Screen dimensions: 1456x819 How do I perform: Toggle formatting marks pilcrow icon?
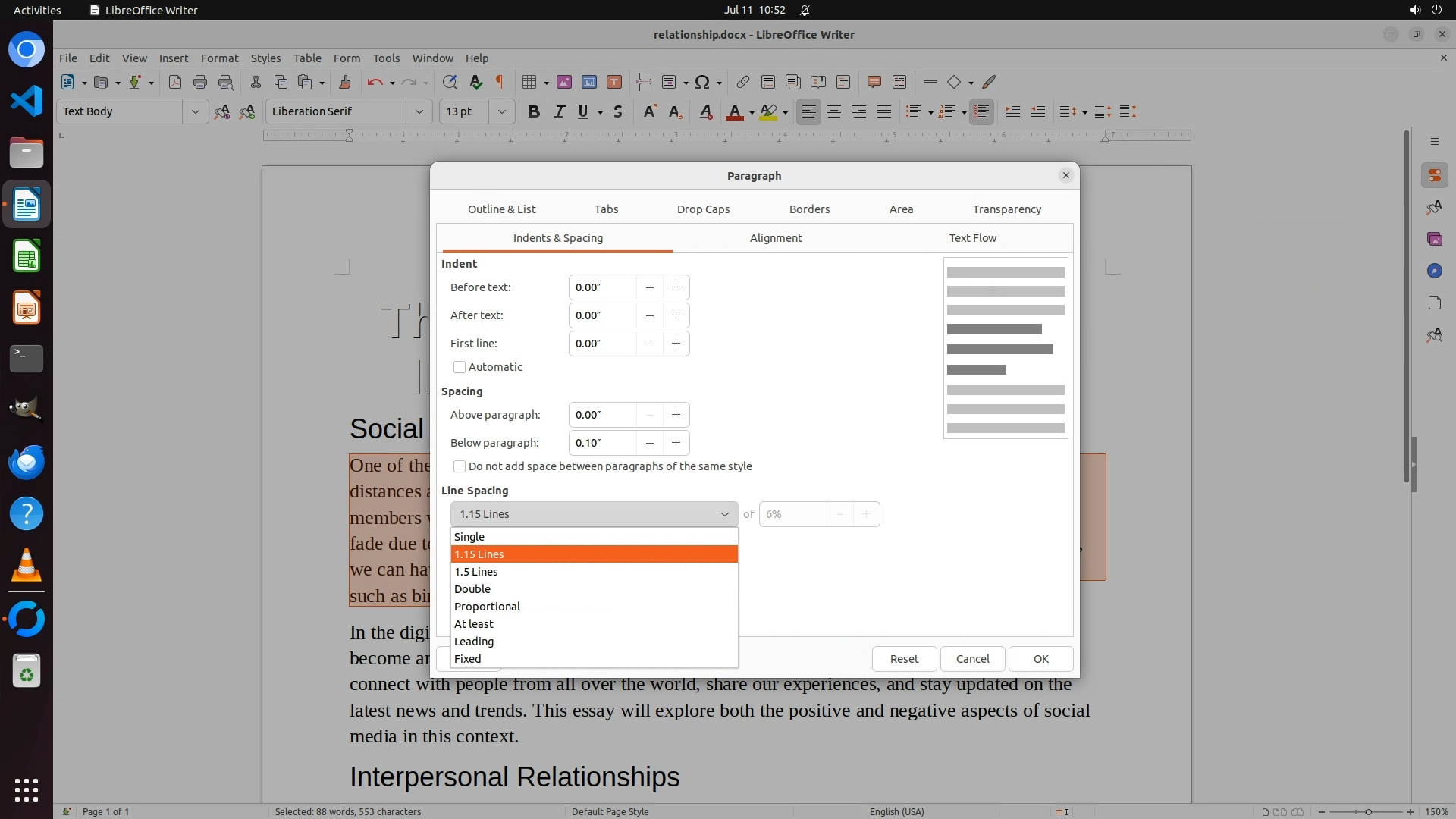499,82
